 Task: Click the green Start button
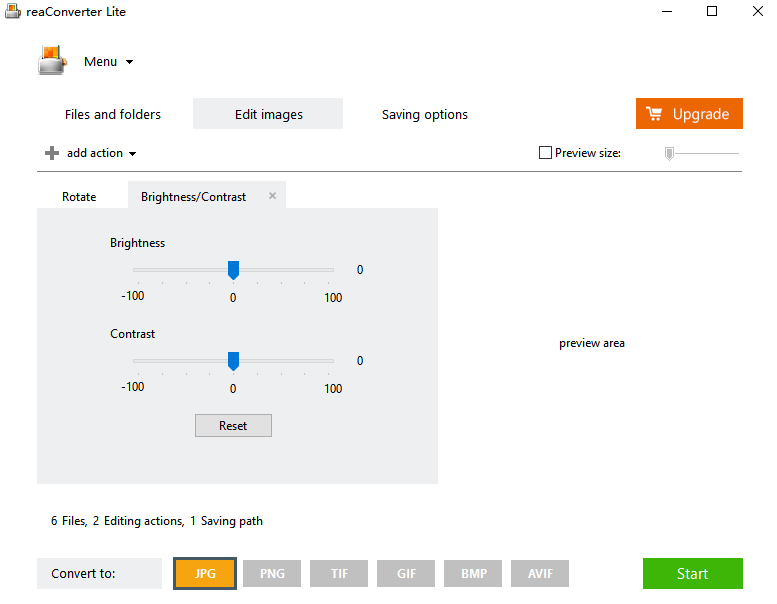pos(693,573)
